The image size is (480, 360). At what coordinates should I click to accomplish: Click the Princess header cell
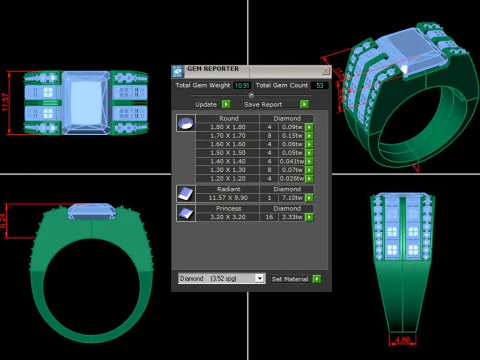pos(228,209)
